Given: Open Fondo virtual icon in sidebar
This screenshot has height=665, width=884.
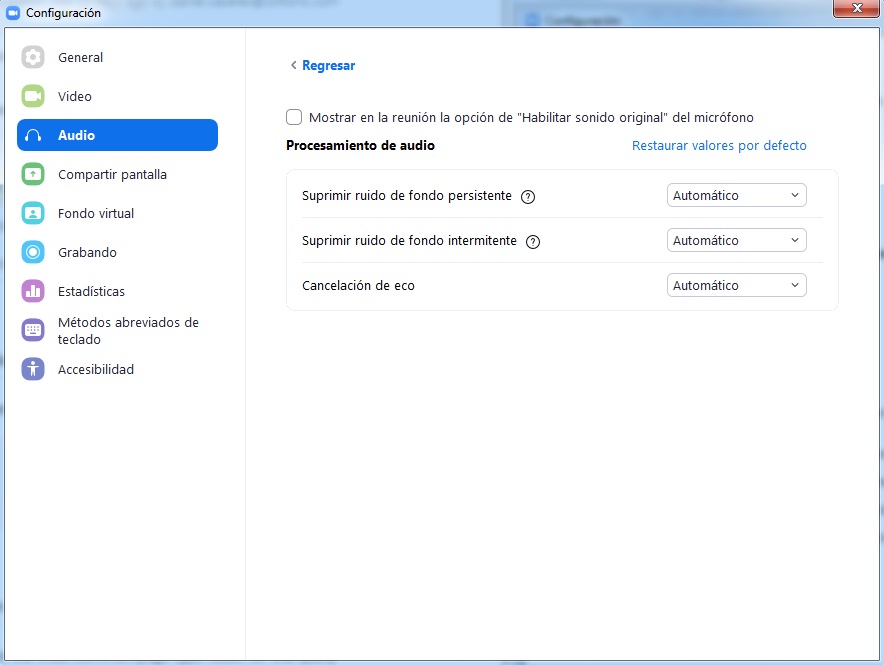Looking at the screenshot, I should pos(33,214).
